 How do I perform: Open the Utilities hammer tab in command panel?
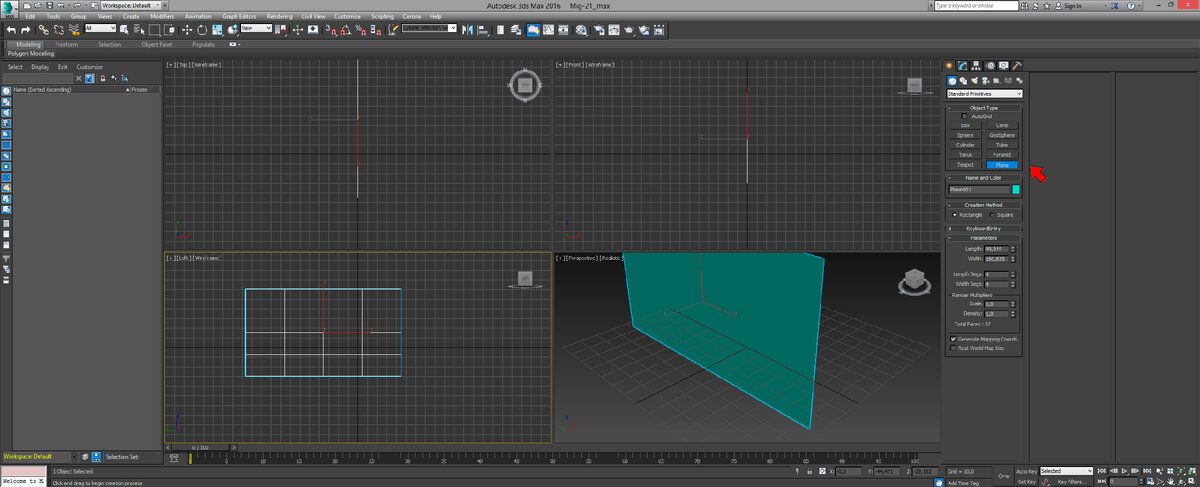[x=1015, y=65]
